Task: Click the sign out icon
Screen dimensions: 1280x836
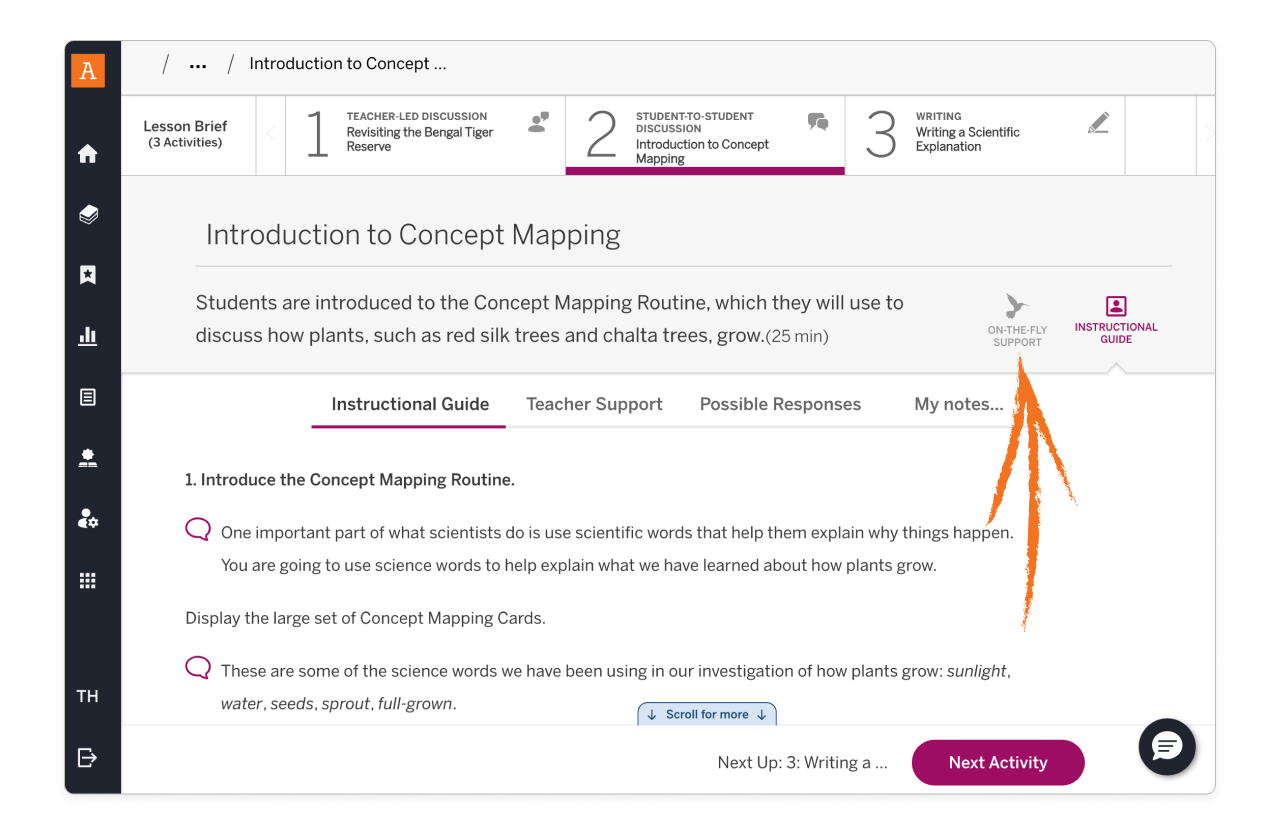Action: point(88,757)
